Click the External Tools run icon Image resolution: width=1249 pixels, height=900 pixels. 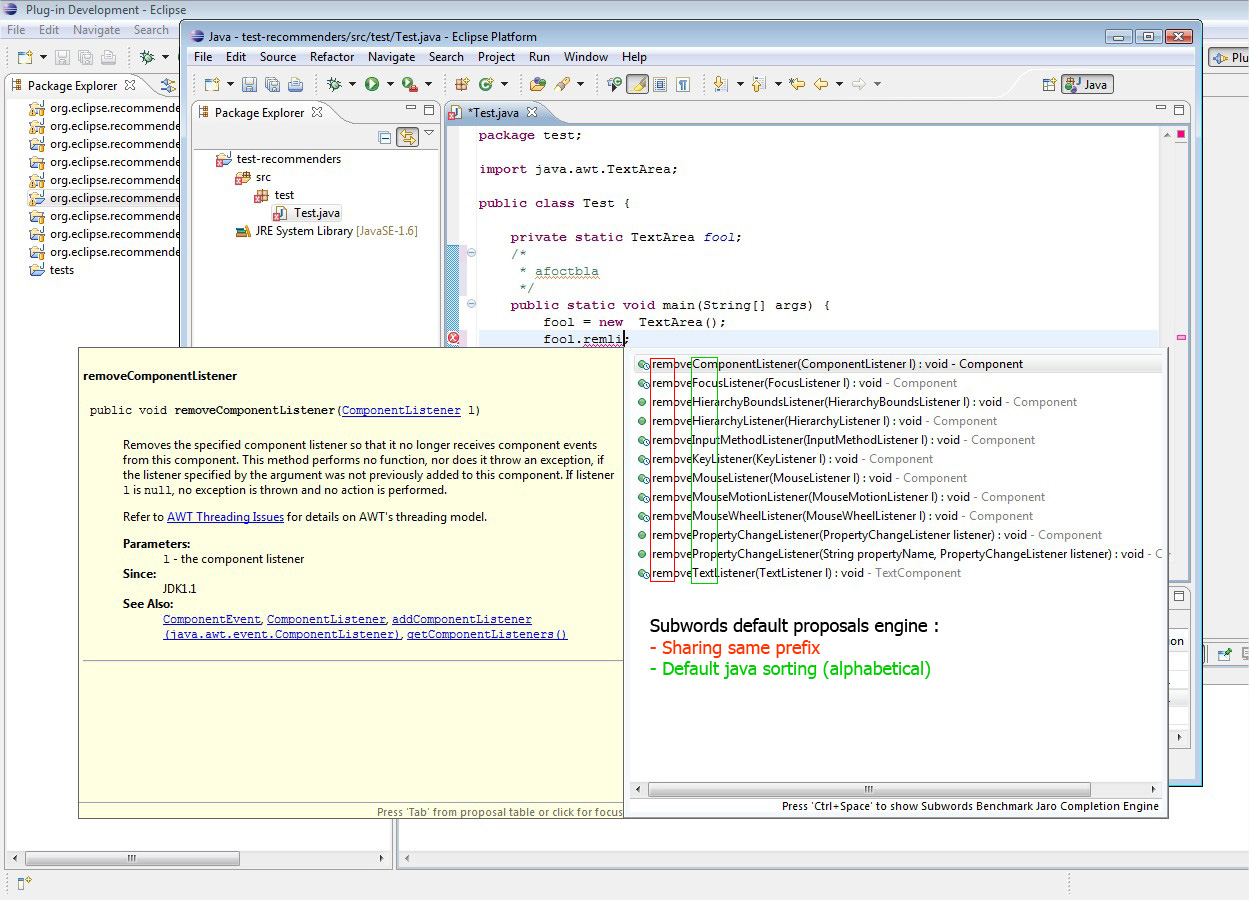(x=409, y=84)
